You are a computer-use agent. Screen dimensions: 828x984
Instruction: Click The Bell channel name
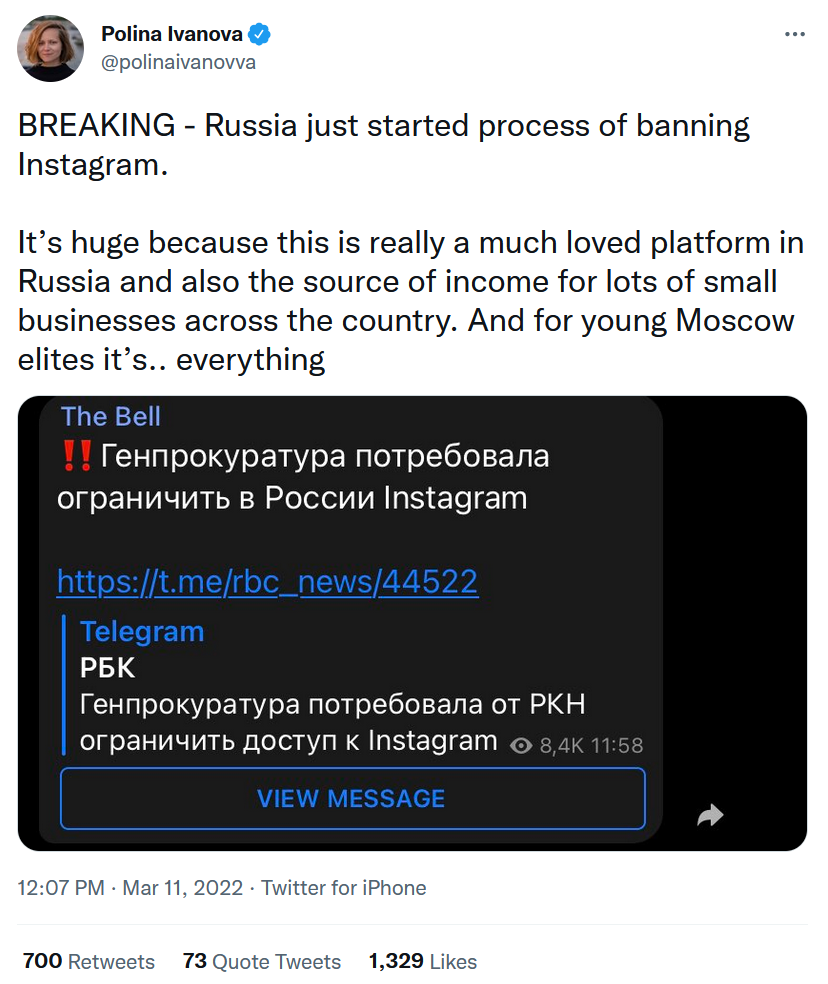[x=110, y=416]
